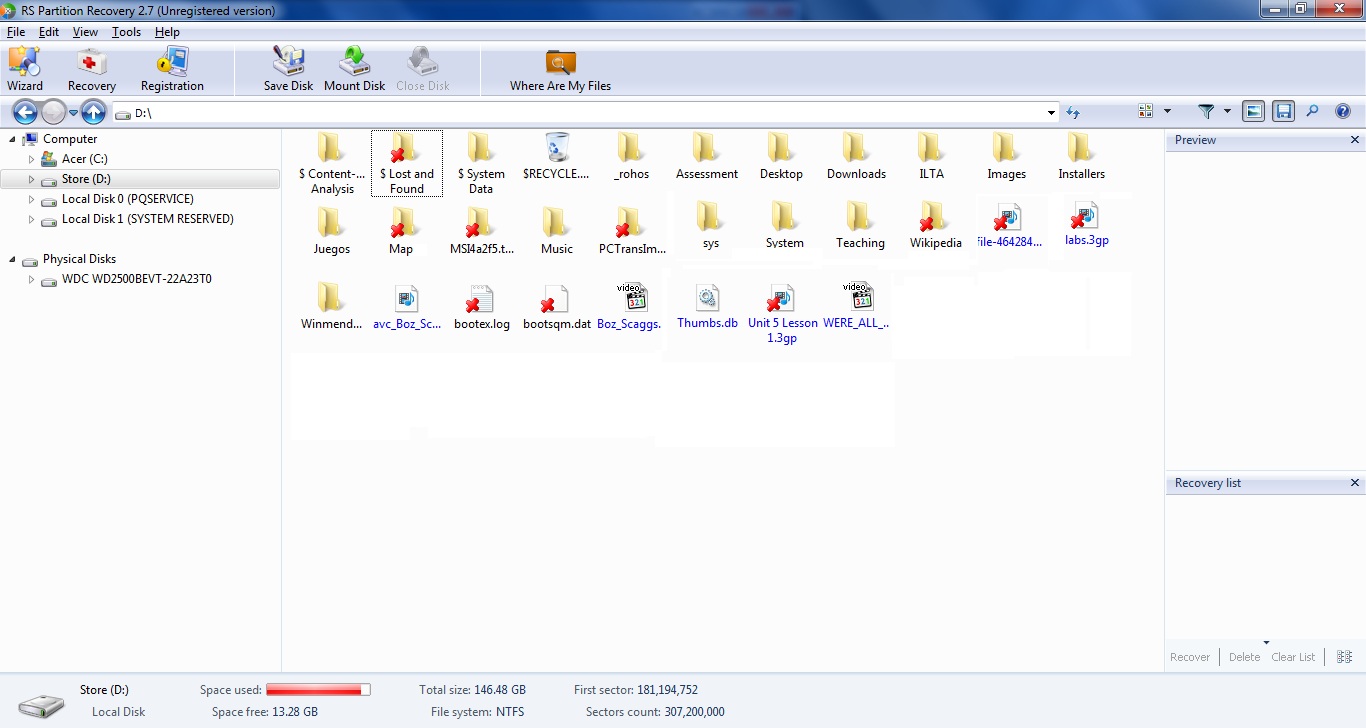Screen dimensions: 1366x728
Task: Launch the Wizard tool
Action: tap(25, 69)
